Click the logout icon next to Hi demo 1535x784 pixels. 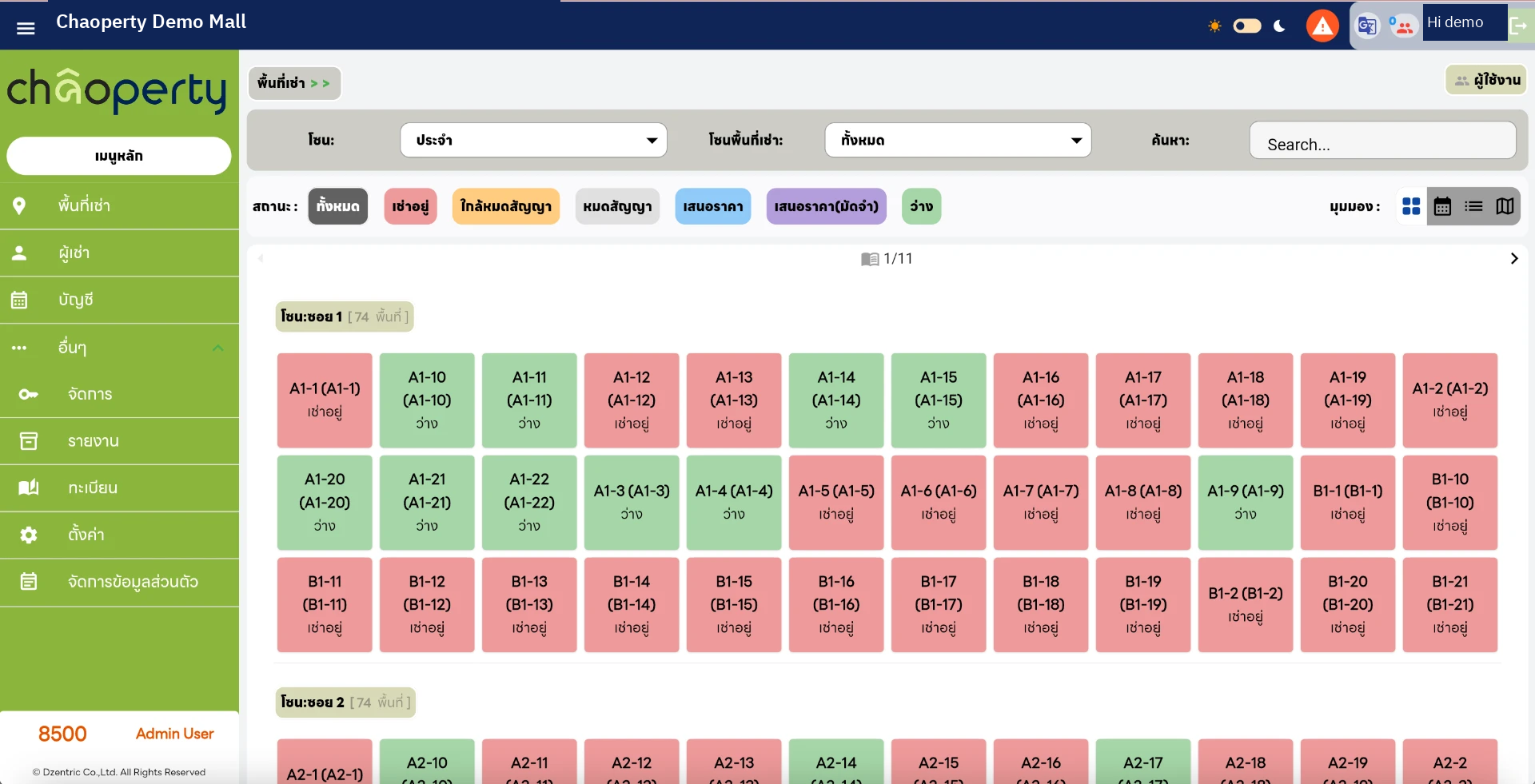coord(1519,26)
